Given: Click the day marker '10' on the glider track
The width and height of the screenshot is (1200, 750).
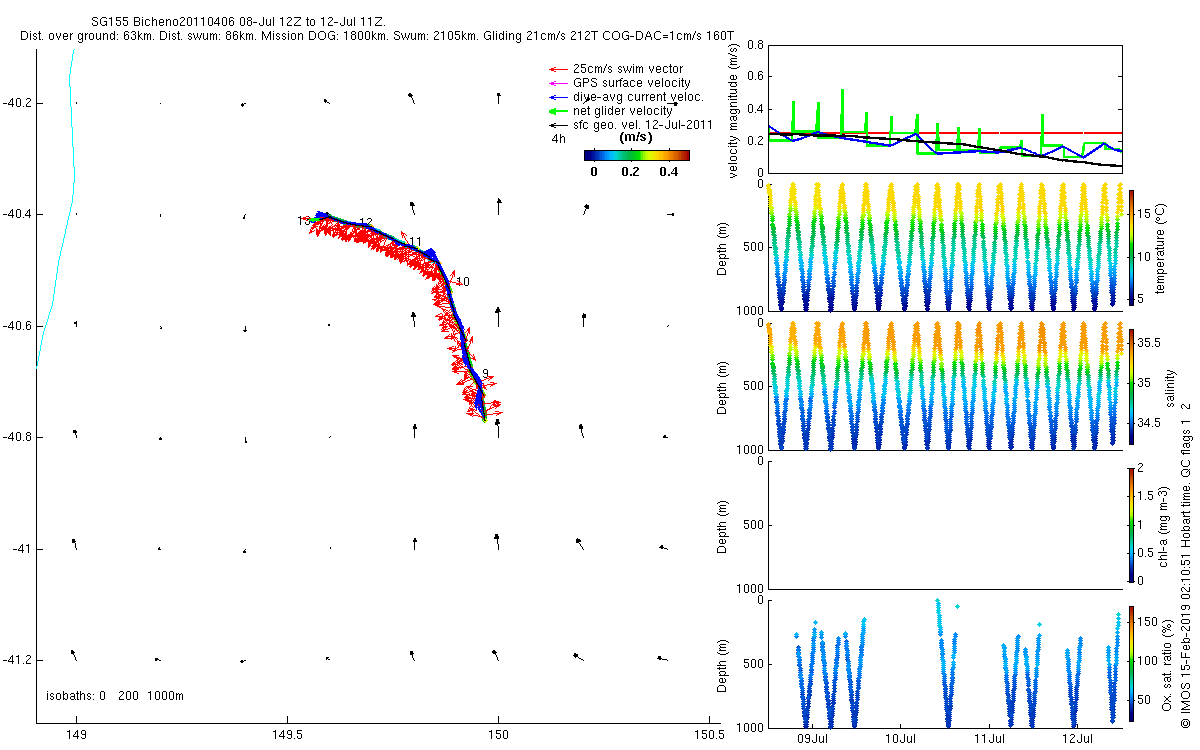Looking at the screenshot, I should coord(463,282).
